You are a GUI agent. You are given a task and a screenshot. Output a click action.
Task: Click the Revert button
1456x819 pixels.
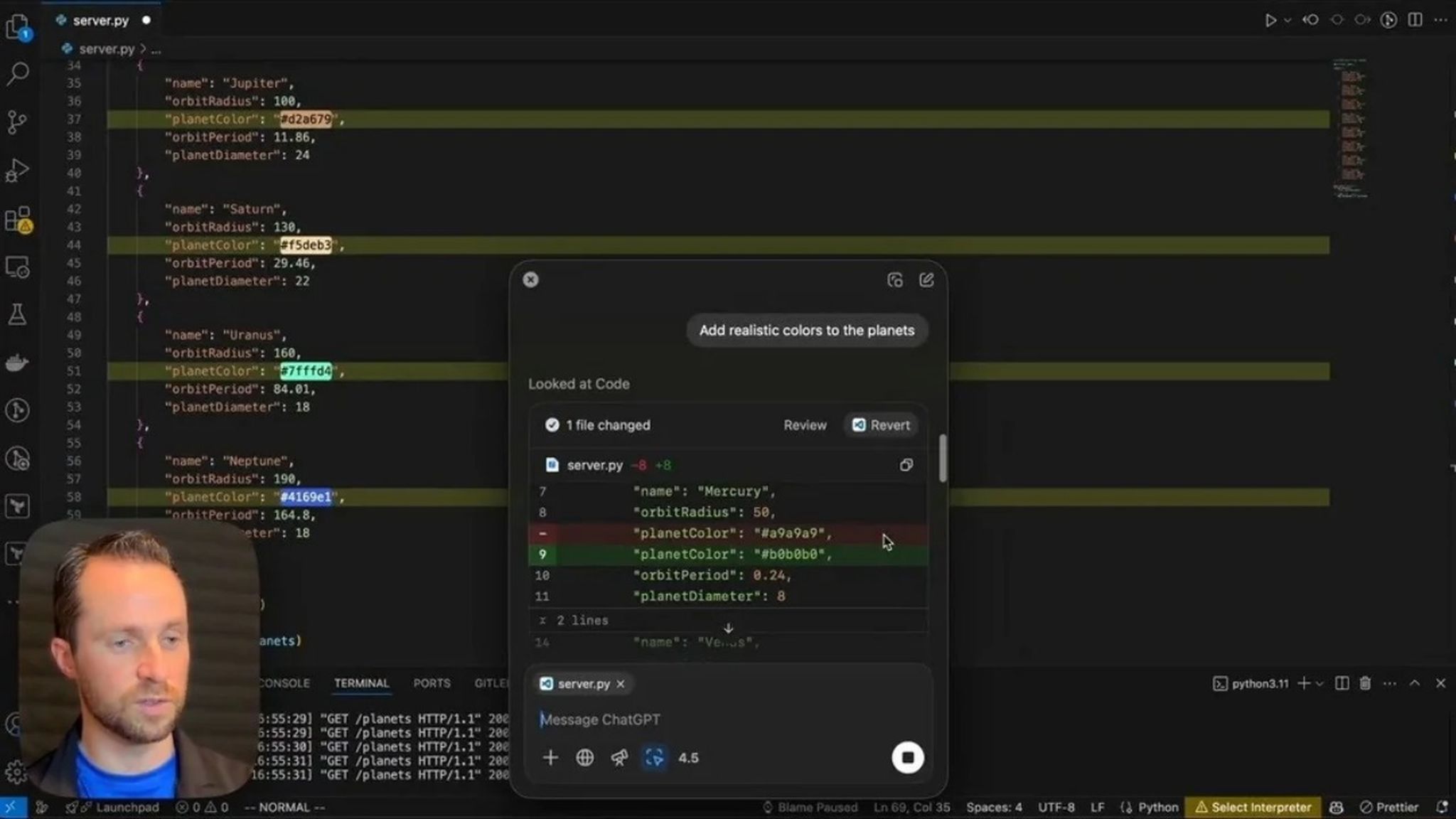click(x=881, y=425)
